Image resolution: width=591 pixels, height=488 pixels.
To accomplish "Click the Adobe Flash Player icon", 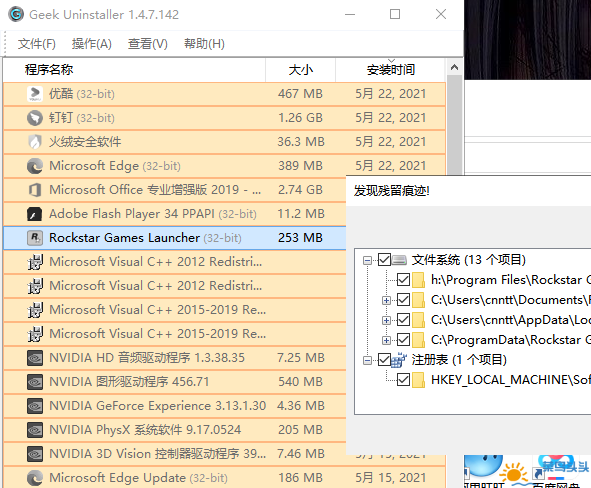I will (x=35, y=214).
